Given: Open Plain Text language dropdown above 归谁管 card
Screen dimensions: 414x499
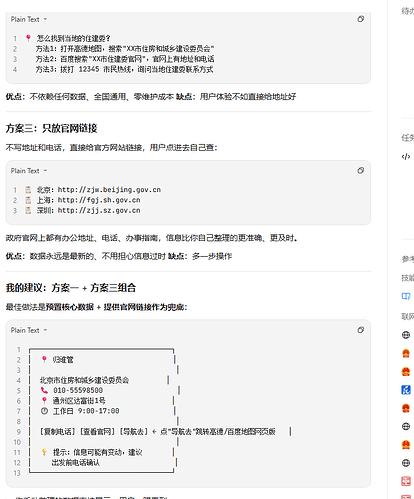Looking at the screenshot, I should coord(29,330).
